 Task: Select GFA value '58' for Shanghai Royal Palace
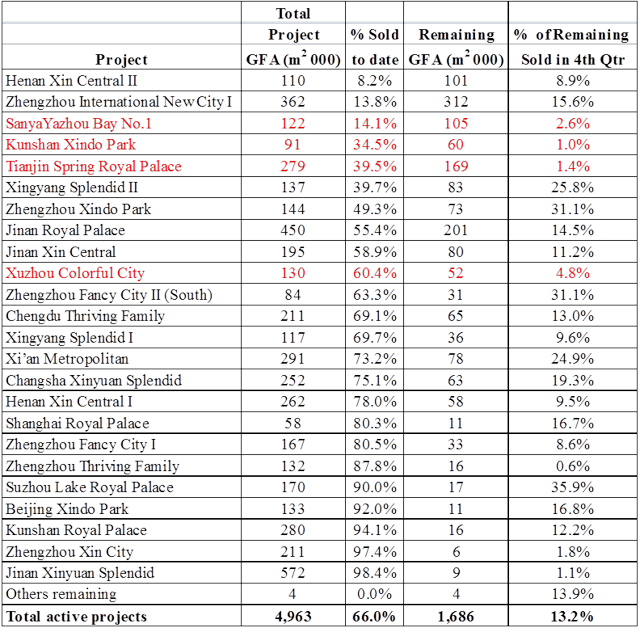(293, 424)
